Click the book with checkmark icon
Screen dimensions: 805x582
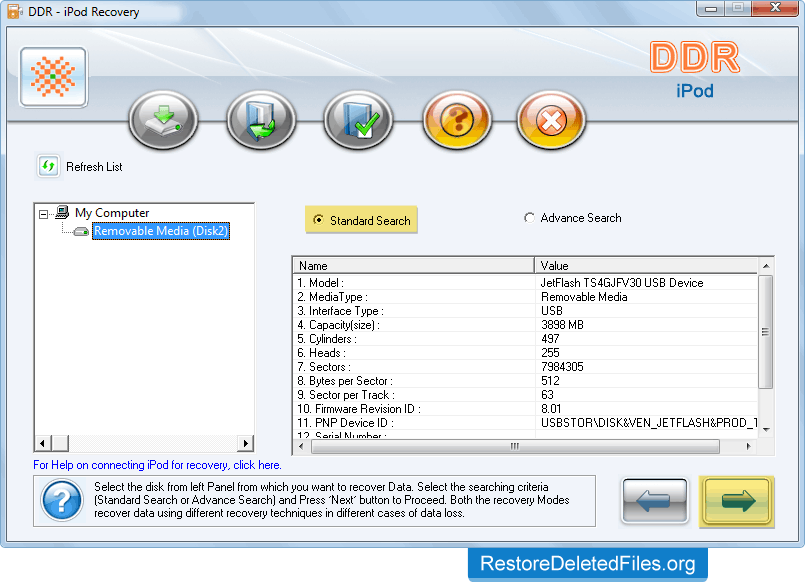[x=358, y=120]
